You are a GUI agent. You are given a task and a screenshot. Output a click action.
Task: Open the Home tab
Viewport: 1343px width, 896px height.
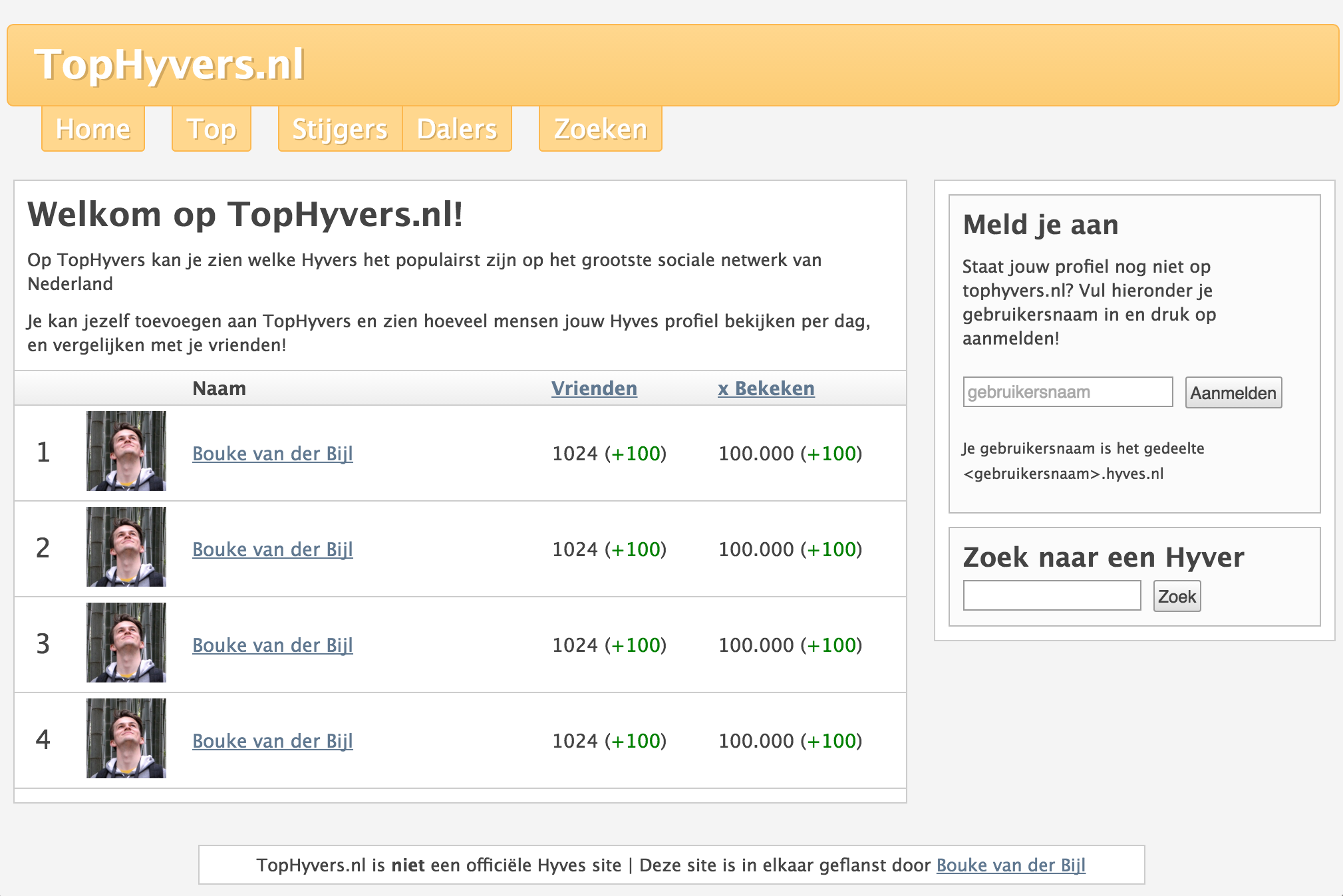click(93, 129)
